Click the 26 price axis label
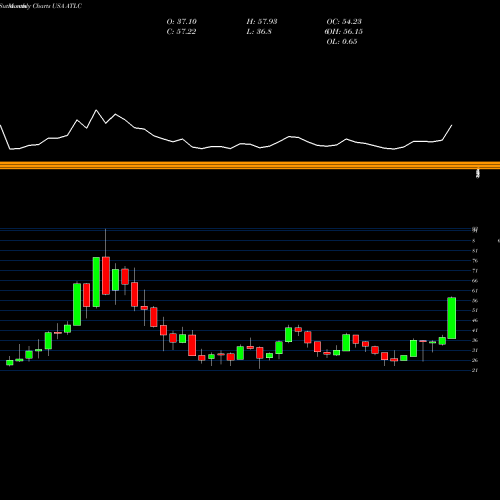 pos(475,360)
